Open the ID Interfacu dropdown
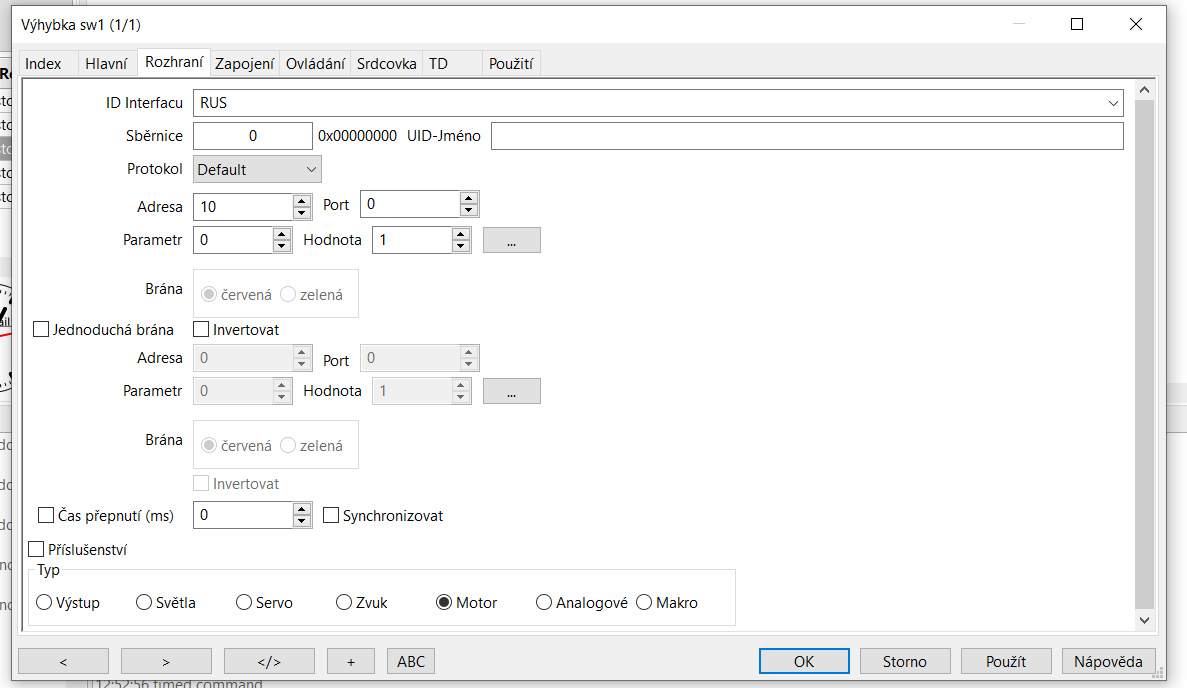 click(x=1113, y=103)
